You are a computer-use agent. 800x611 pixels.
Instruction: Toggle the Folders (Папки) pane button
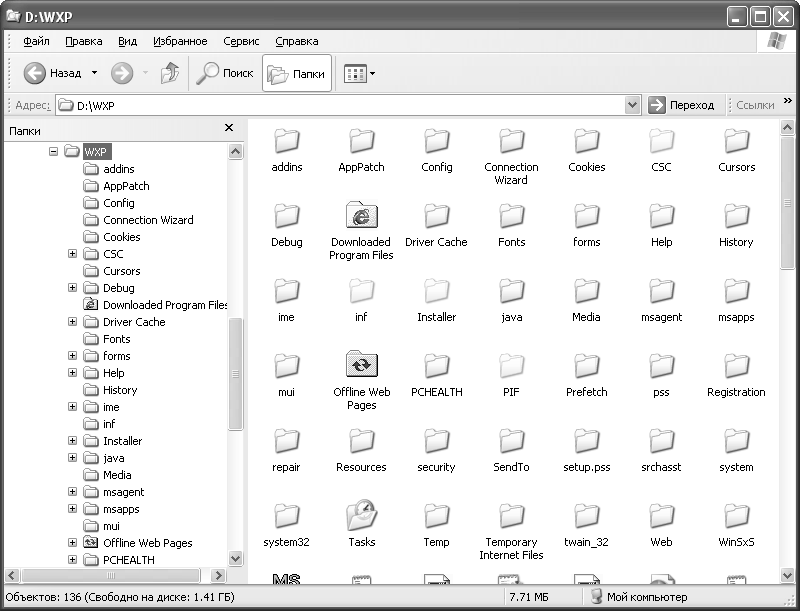tap(297, 73)
